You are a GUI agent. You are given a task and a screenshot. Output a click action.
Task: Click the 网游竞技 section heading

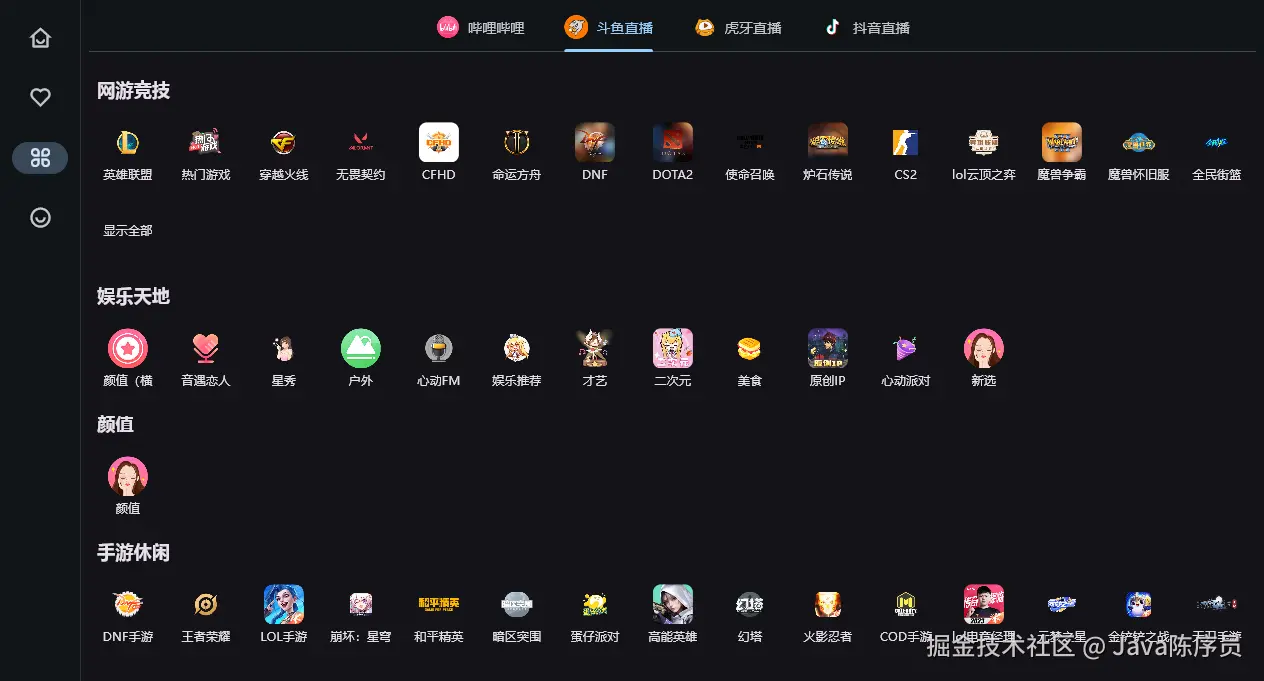(133, 91)
